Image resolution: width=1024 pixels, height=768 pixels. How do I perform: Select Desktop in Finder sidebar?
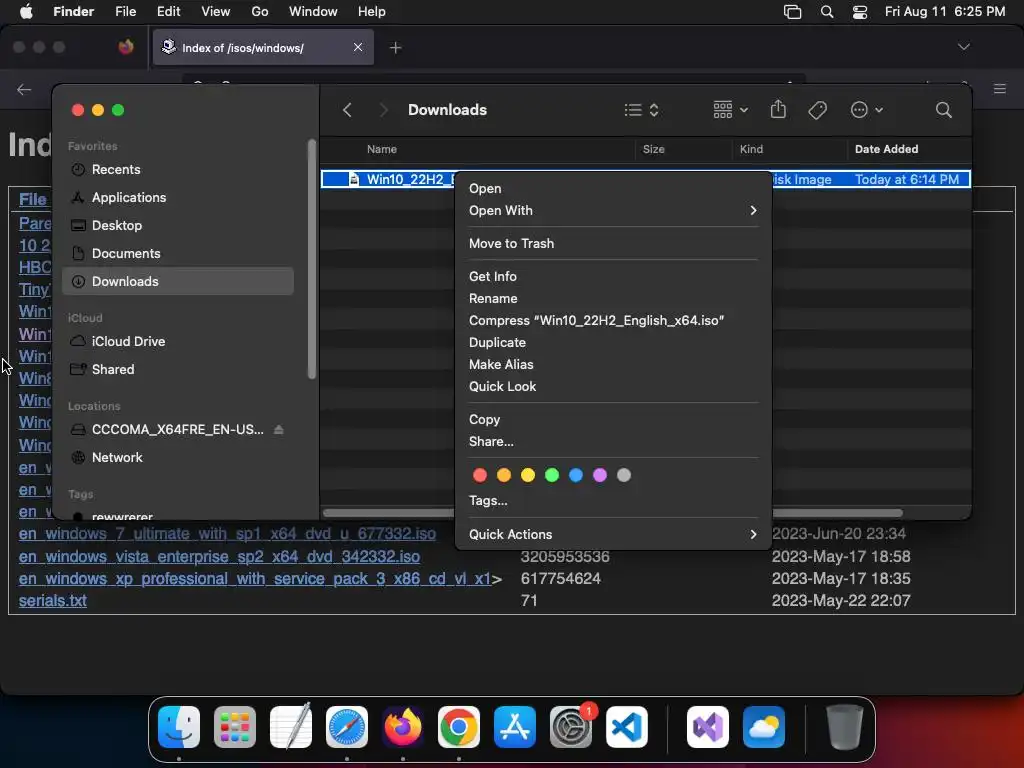[x=178, y=225]
